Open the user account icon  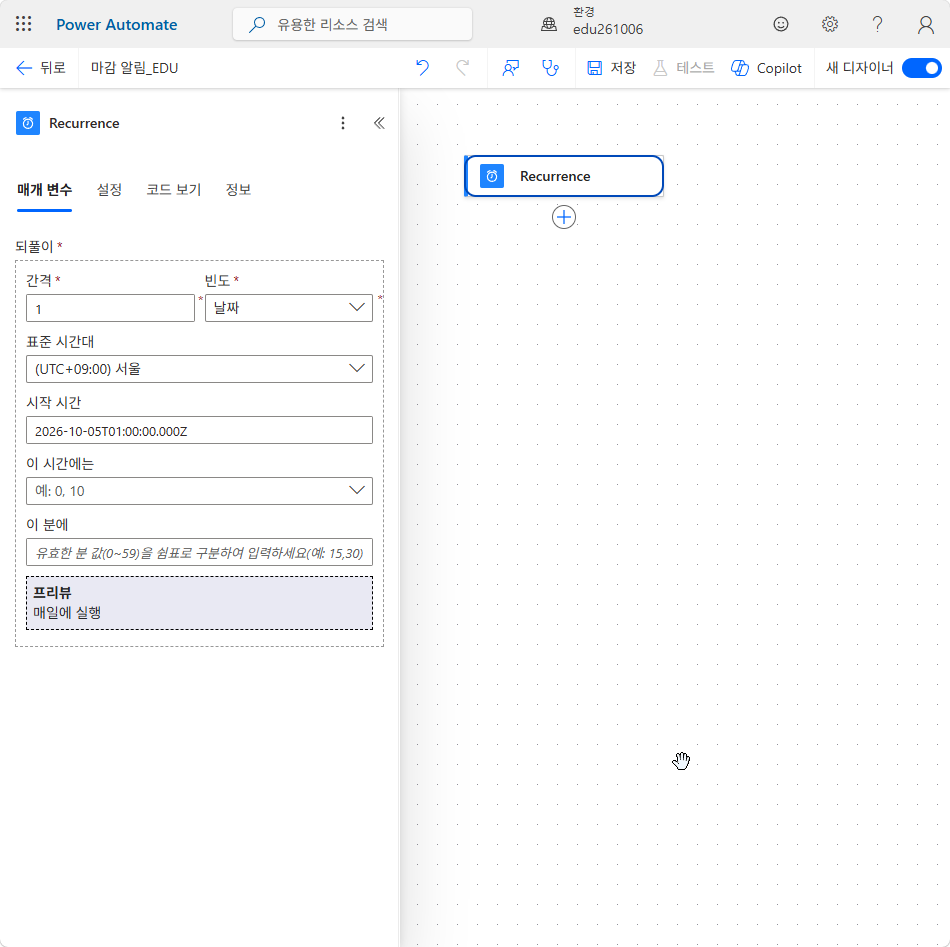(x=925, y=24)
